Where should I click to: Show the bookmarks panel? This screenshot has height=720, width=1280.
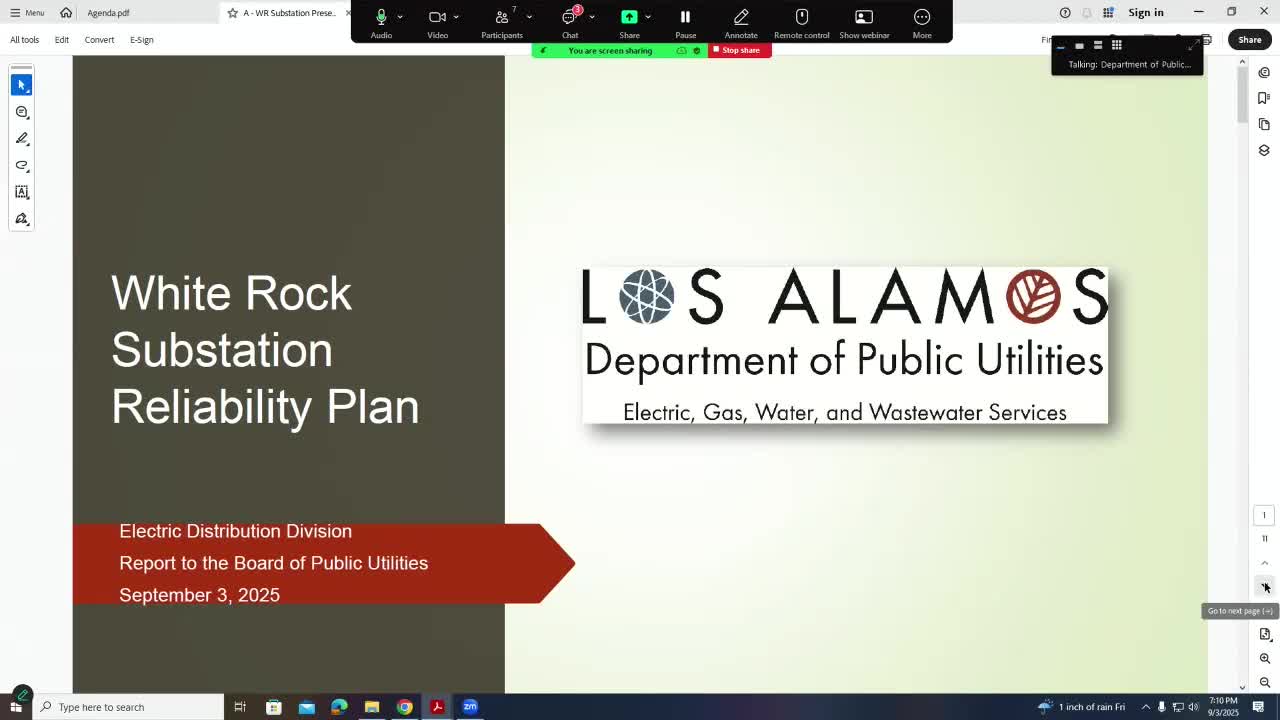click(1264, 98)
